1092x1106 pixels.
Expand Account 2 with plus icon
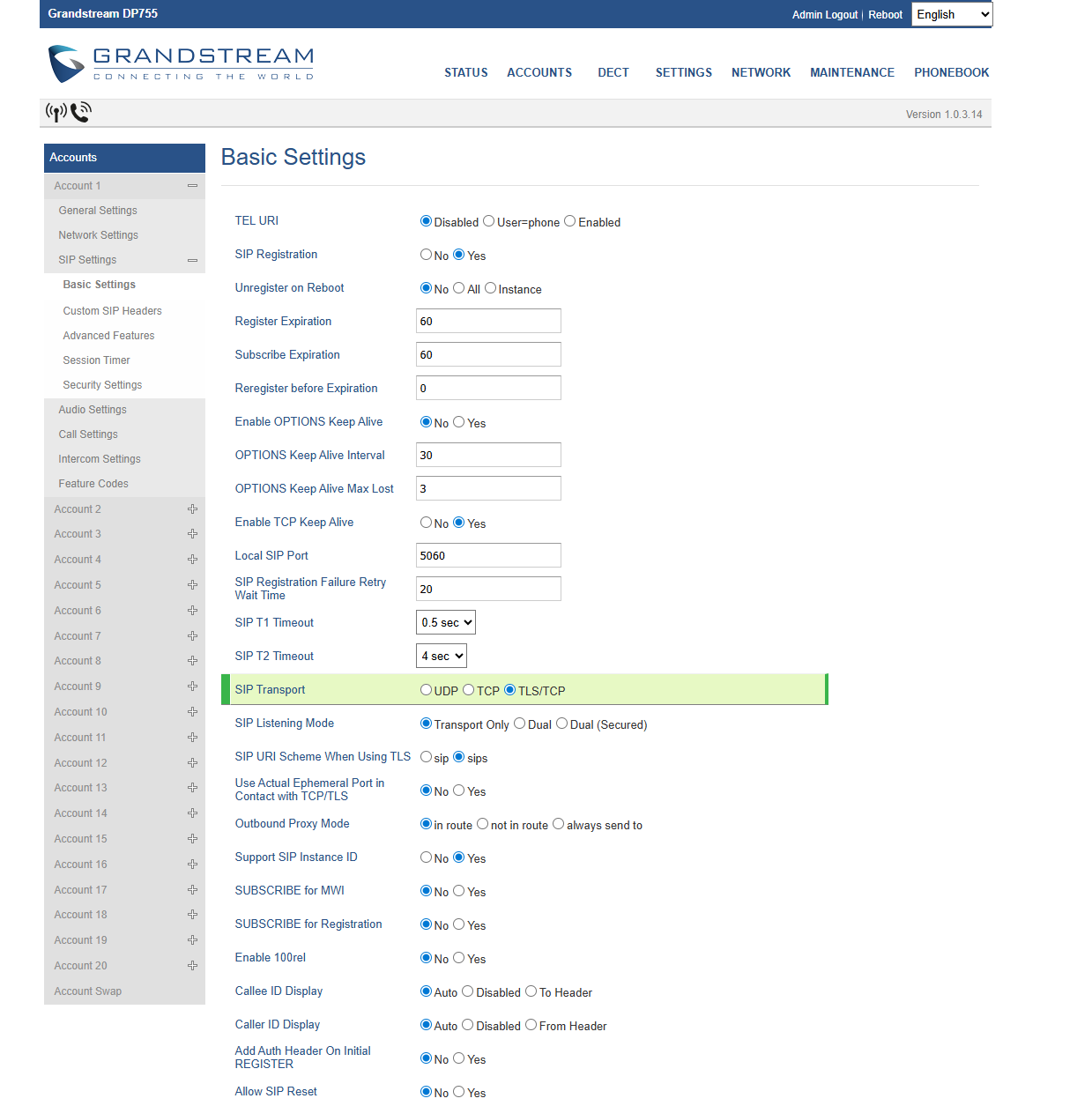coord(192,509)
